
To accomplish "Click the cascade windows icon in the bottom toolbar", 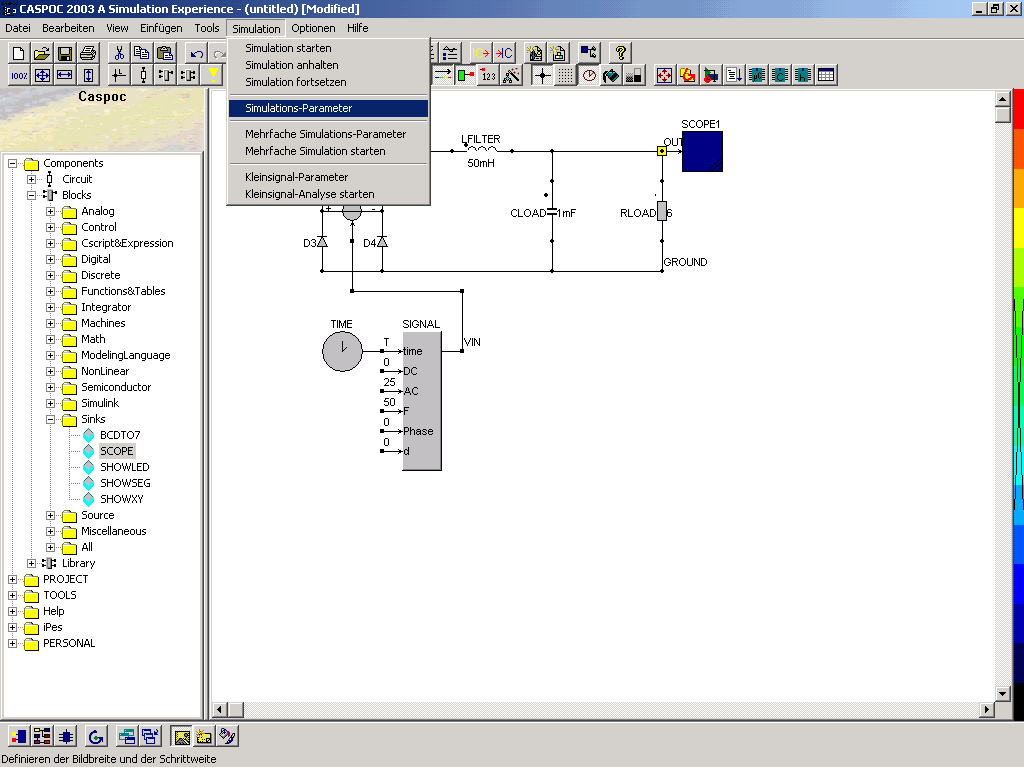I will pyautogui.click(x=150, y=736).
